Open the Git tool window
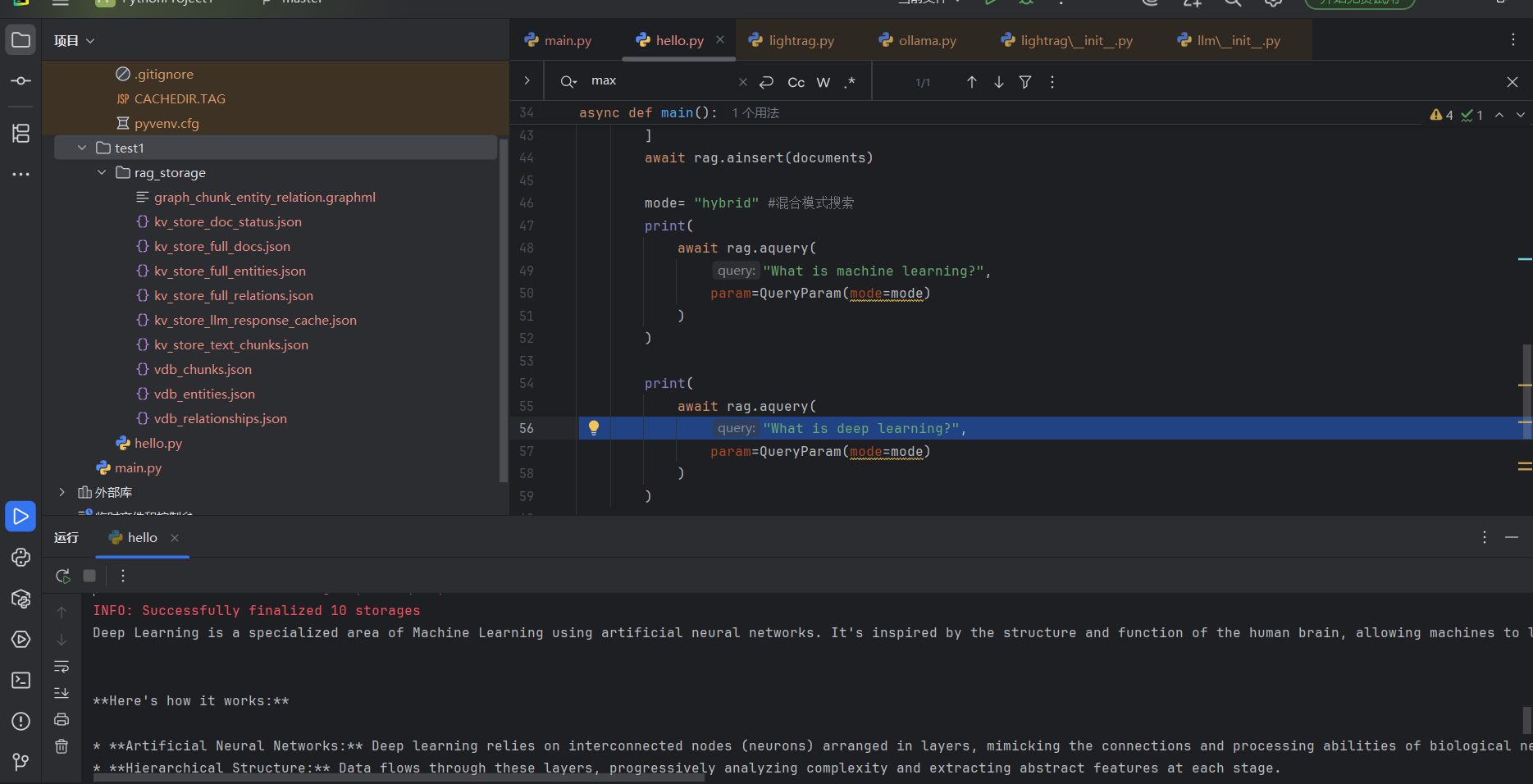This screenshot has width=1533, height=784. coord(21,762)
